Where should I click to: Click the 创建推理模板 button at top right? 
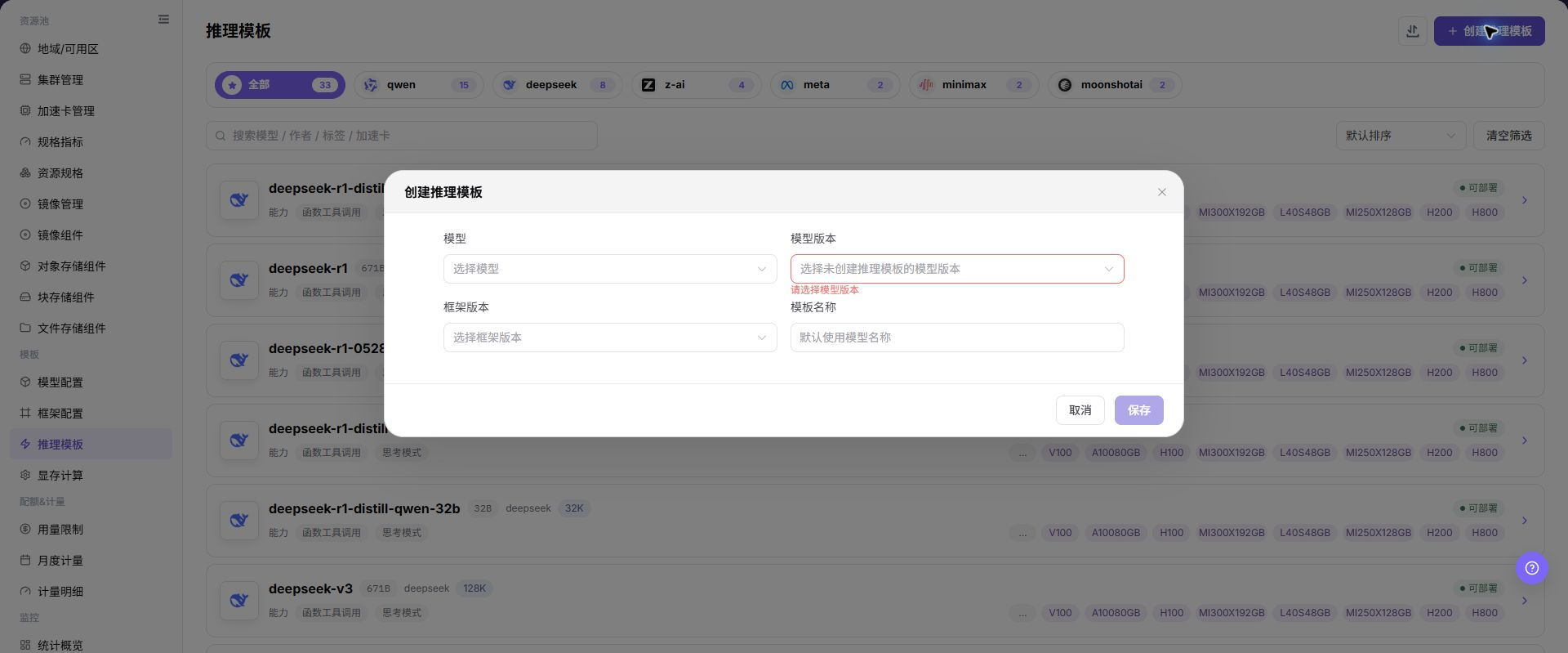[1490, 31]
